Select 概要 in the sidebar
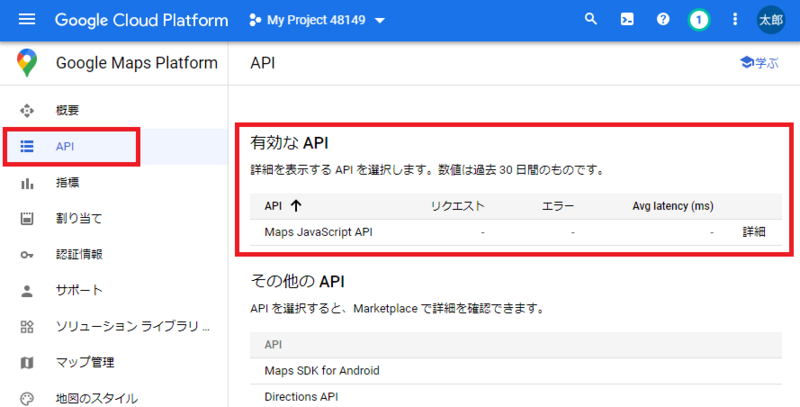Image resolution: width=800 pixels, height=407 pixels. coord(67,111)
